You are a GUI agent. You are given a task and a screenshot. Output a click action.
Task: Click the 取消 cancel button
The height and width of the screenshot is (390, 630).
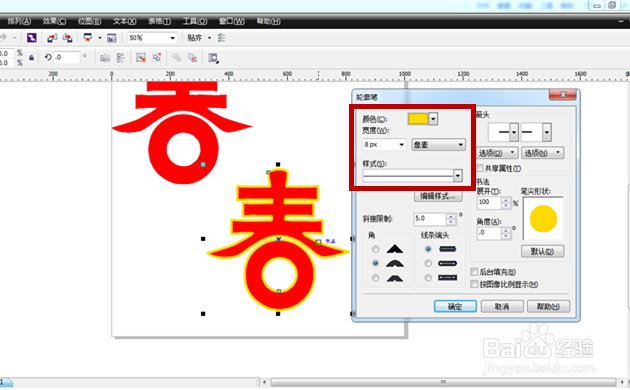click(x=502, y=306)
